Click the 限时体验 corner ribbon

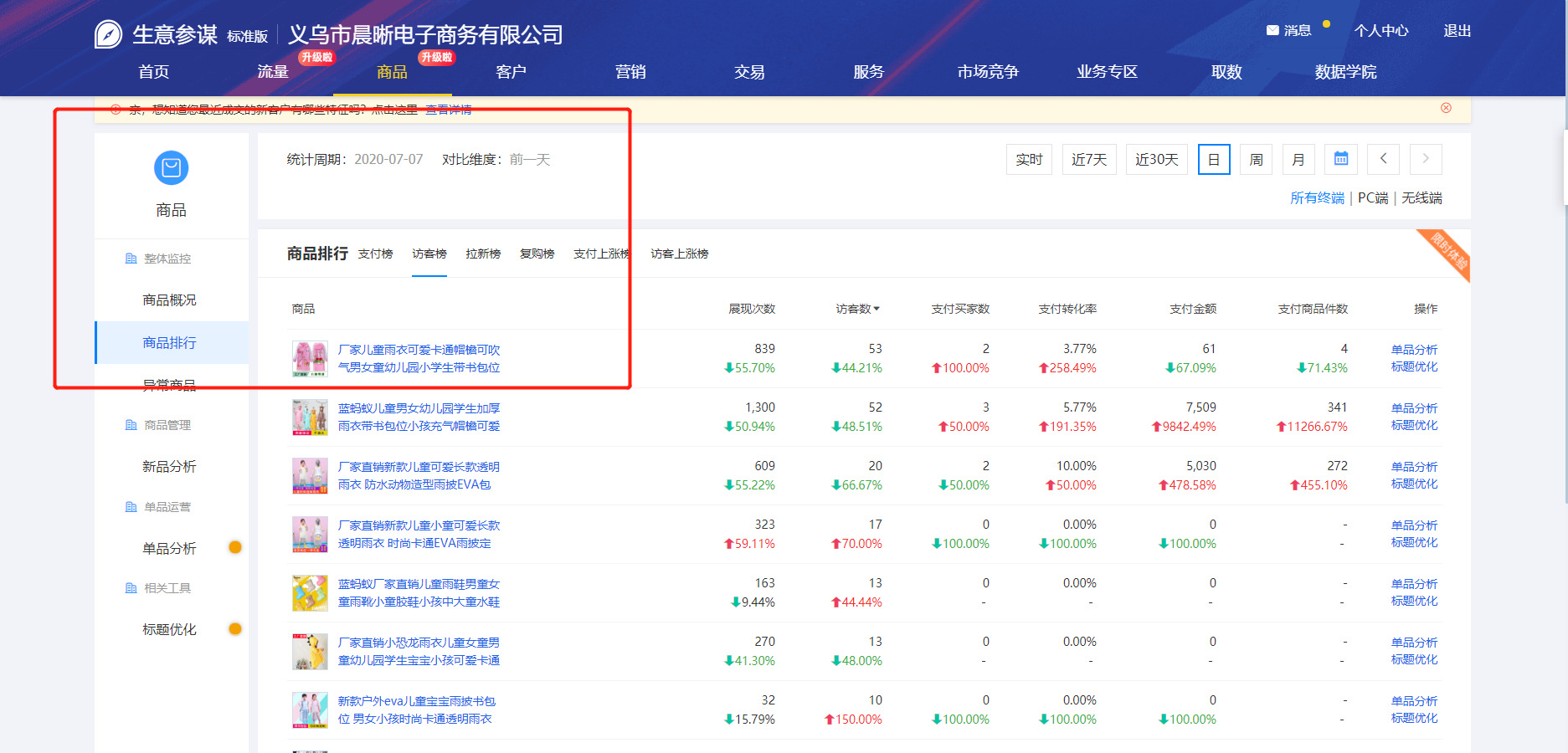point(1448,251)
